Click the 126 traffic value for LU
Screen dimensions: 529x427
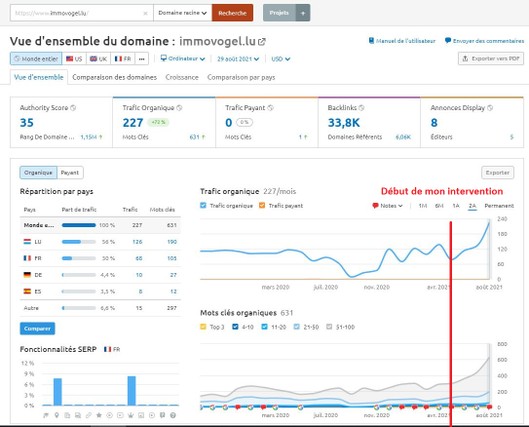coord(137,242)
